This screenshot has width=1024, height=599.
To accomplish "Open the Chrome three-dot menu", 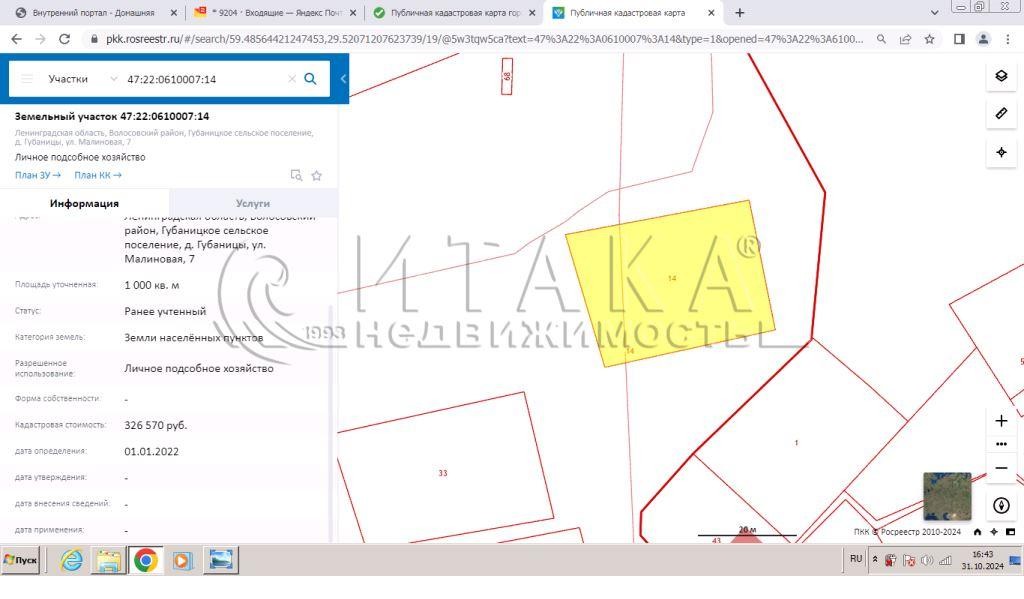I will [x=1007, y=39].
